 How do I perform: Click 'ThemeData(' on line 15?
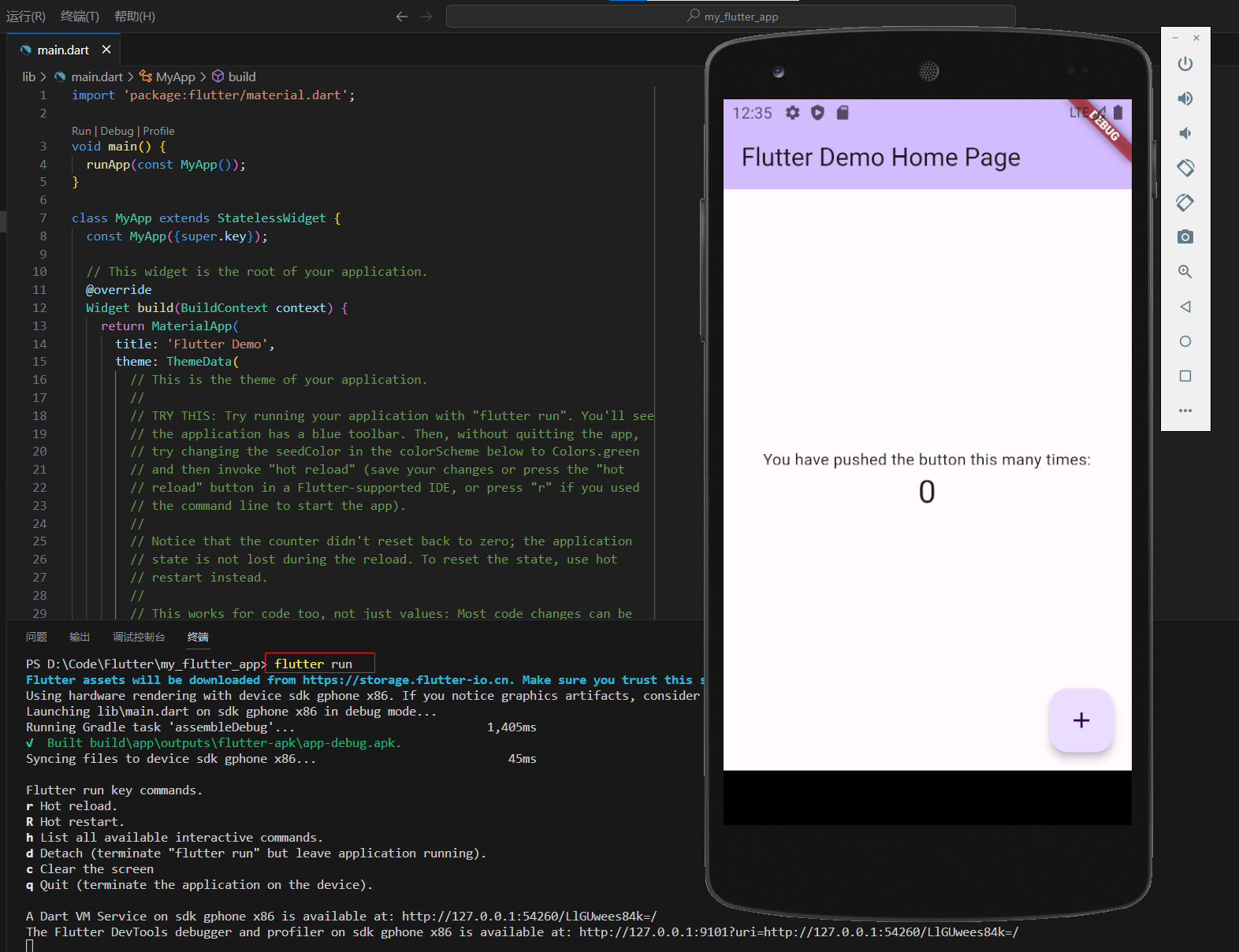203,362
